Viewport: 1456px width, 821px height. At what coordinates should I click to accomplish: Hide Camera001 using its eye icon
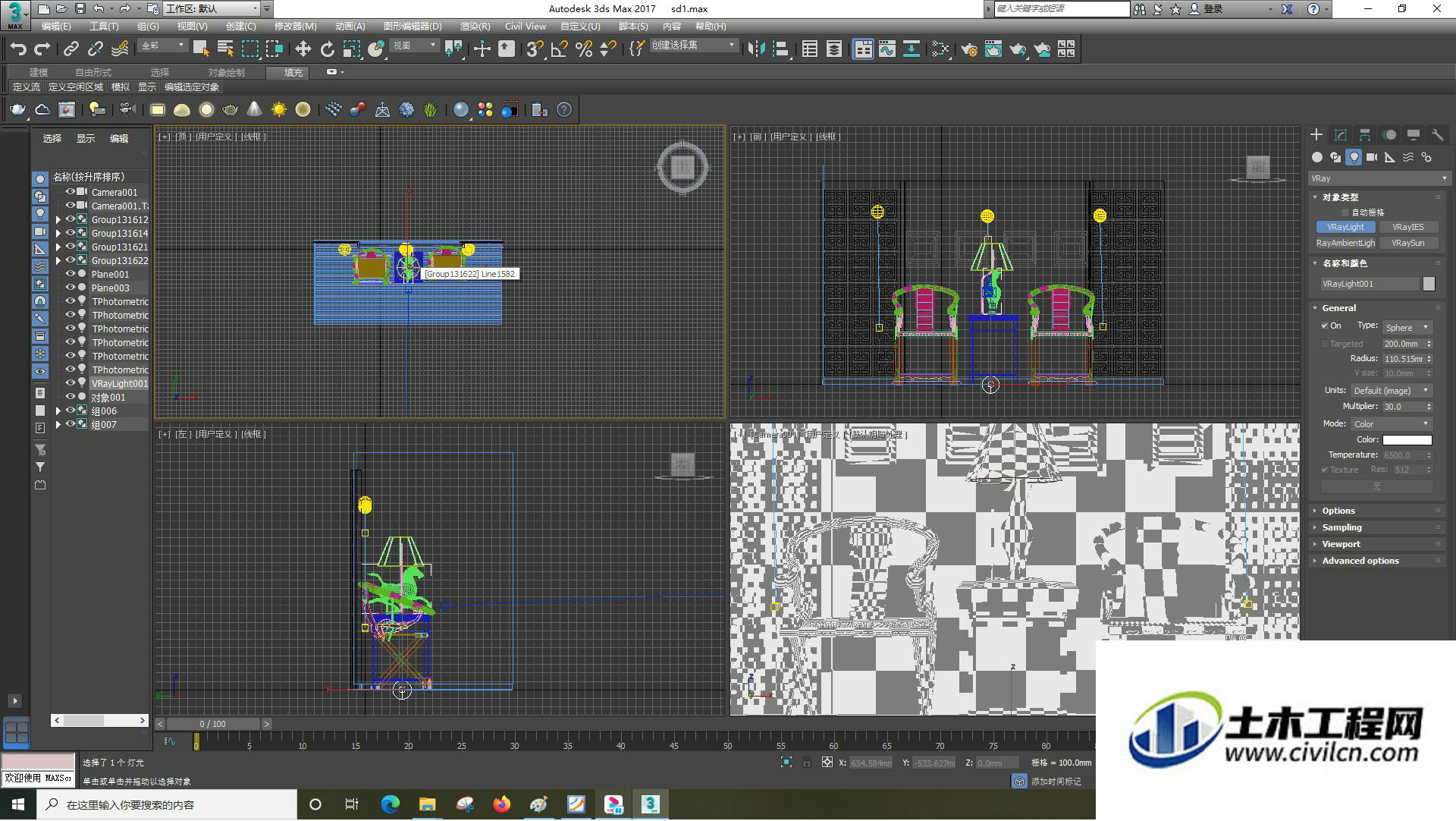pyautogui.click(x=70, y=192)
